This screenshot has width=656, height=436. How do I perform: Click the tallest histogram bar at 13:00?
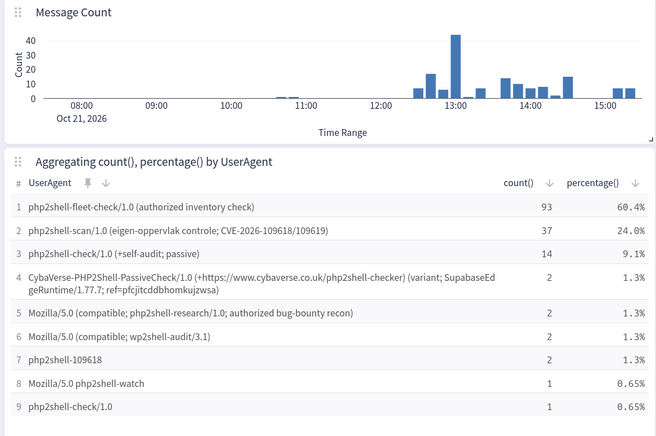coord(456,67)
